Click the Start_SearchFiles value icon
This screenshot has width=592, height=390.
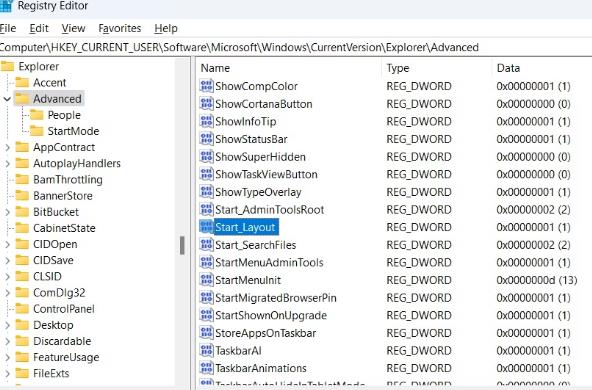click(207, 244)
